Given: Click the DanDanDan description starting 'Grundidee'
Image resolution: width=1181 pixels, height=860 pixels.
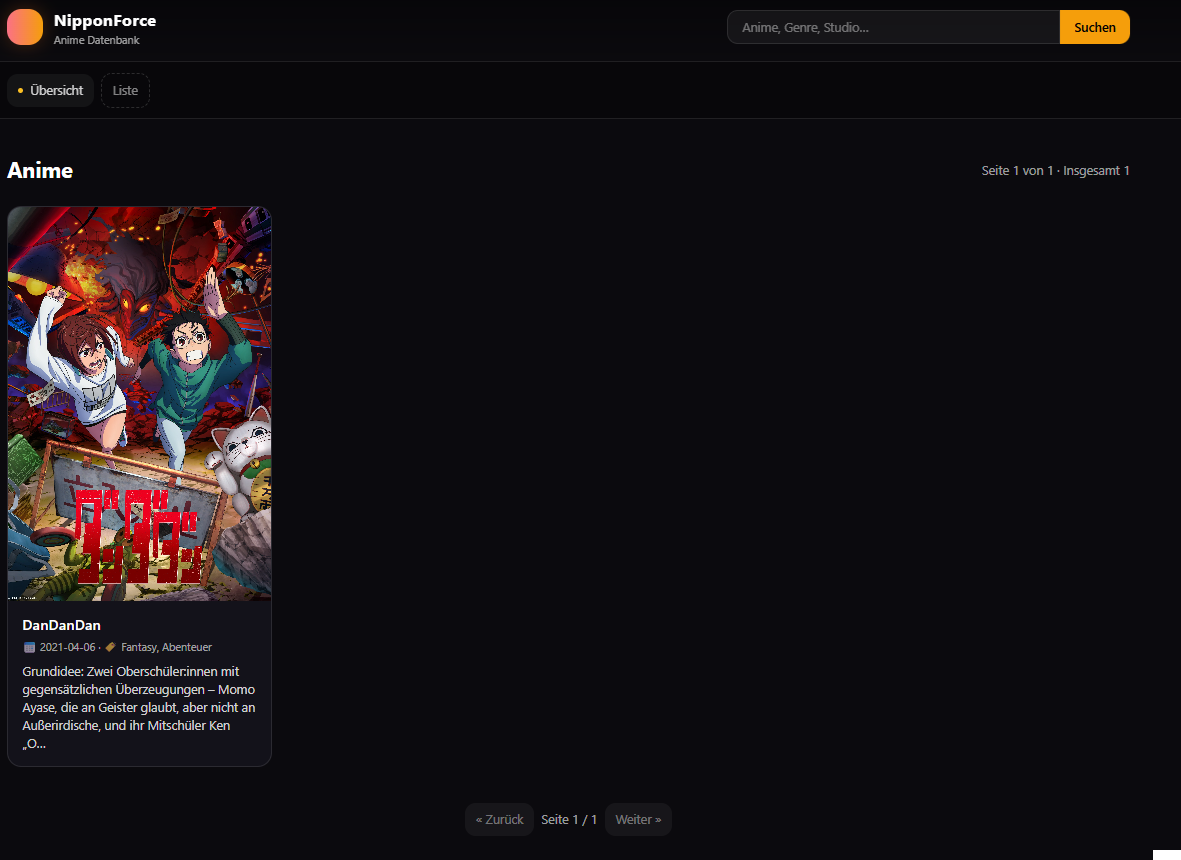Looking at the screenshot, I should click(139, 707).
